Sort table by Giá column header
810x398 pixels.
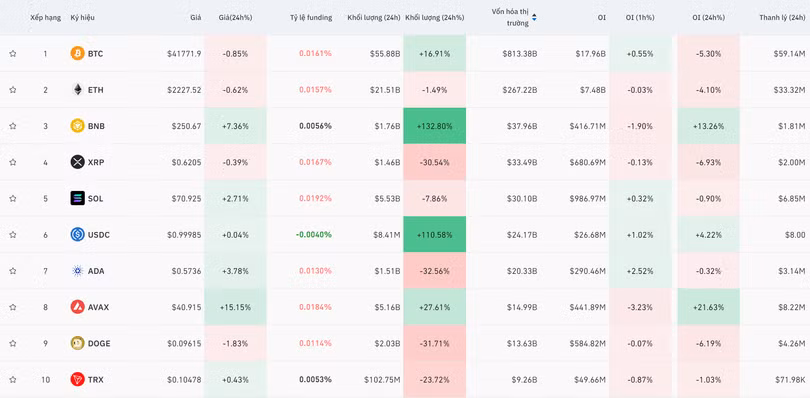click(x=195, y=18)
